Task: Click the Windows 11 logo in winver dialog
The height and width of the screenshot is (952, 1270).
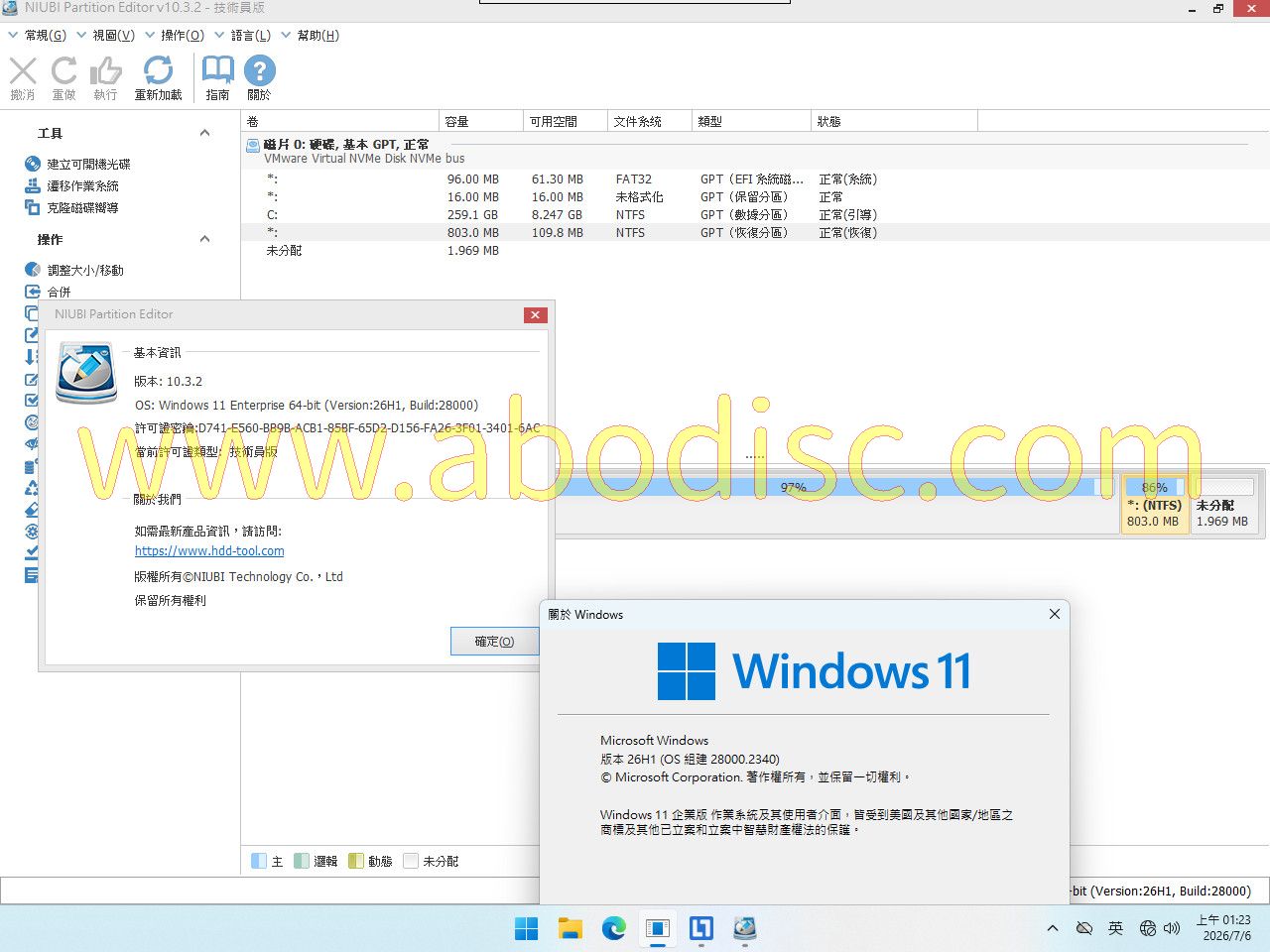Action: point(687,671)
